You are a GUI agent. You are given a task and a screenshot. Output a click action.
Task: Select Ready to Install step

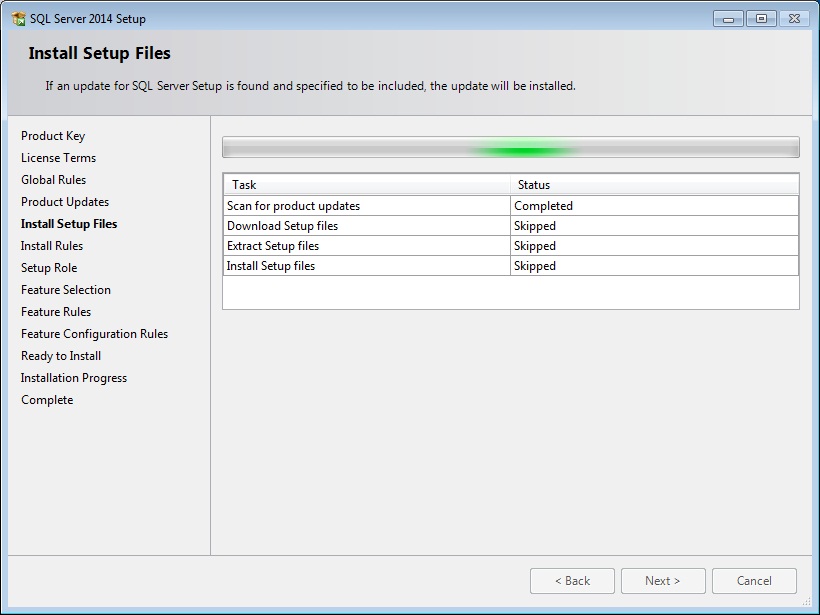(61, 356)
